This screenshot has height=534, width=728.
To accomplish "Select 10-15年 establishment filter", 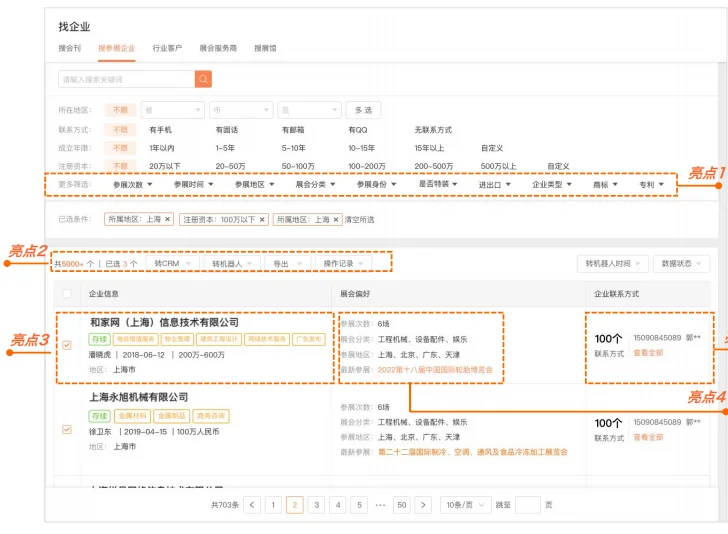I will click(361, 148).
